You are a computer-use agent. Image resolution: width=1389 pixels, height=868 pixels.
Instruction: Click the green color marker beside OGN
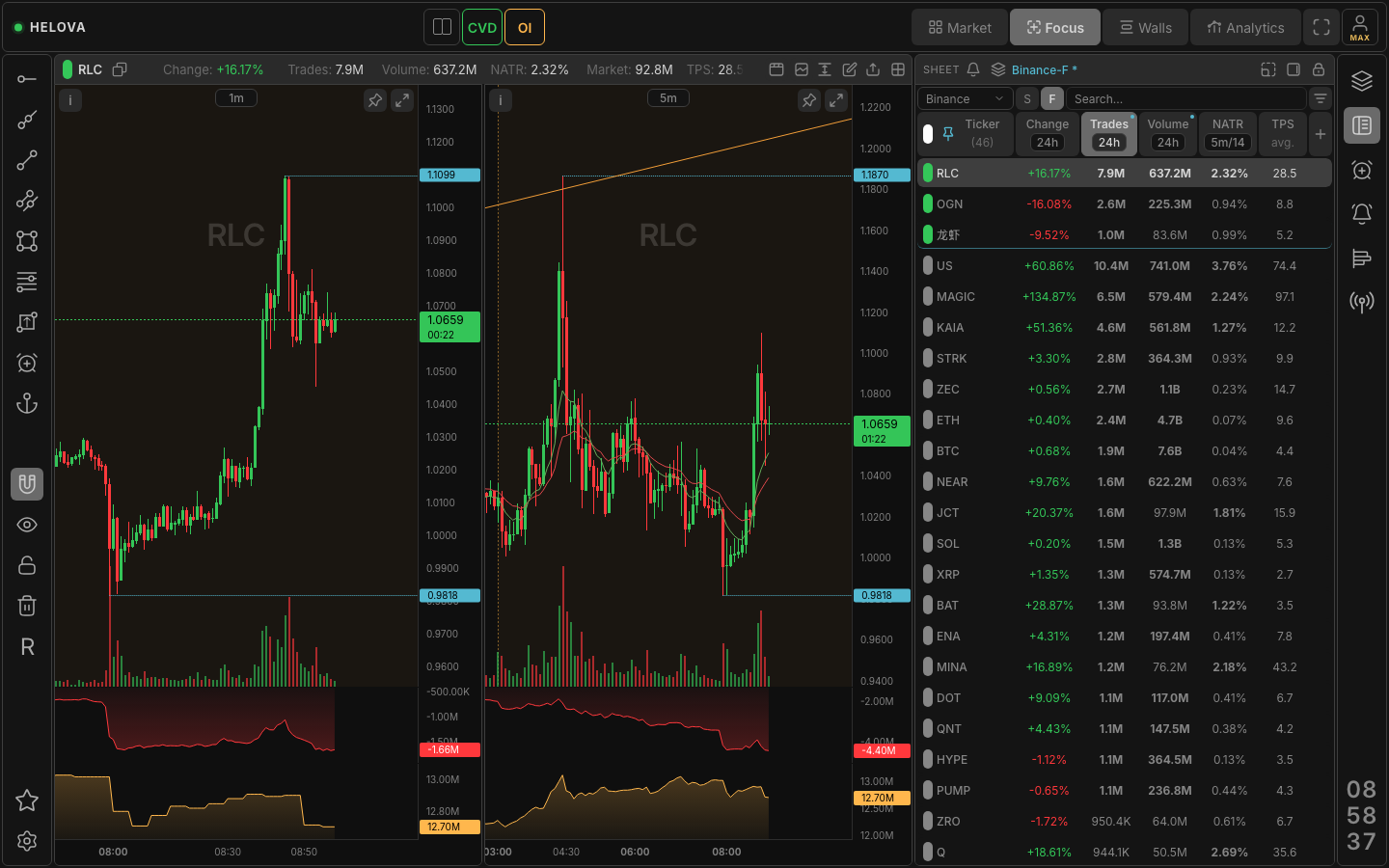pyautogui.click(x=928, y=203)
